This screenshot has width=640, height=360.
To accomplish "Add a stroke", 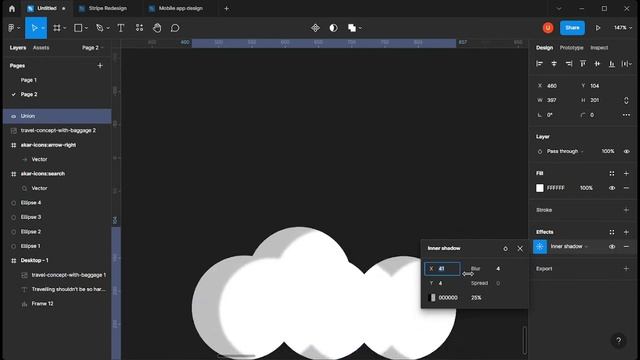I will tap(626, 210).
